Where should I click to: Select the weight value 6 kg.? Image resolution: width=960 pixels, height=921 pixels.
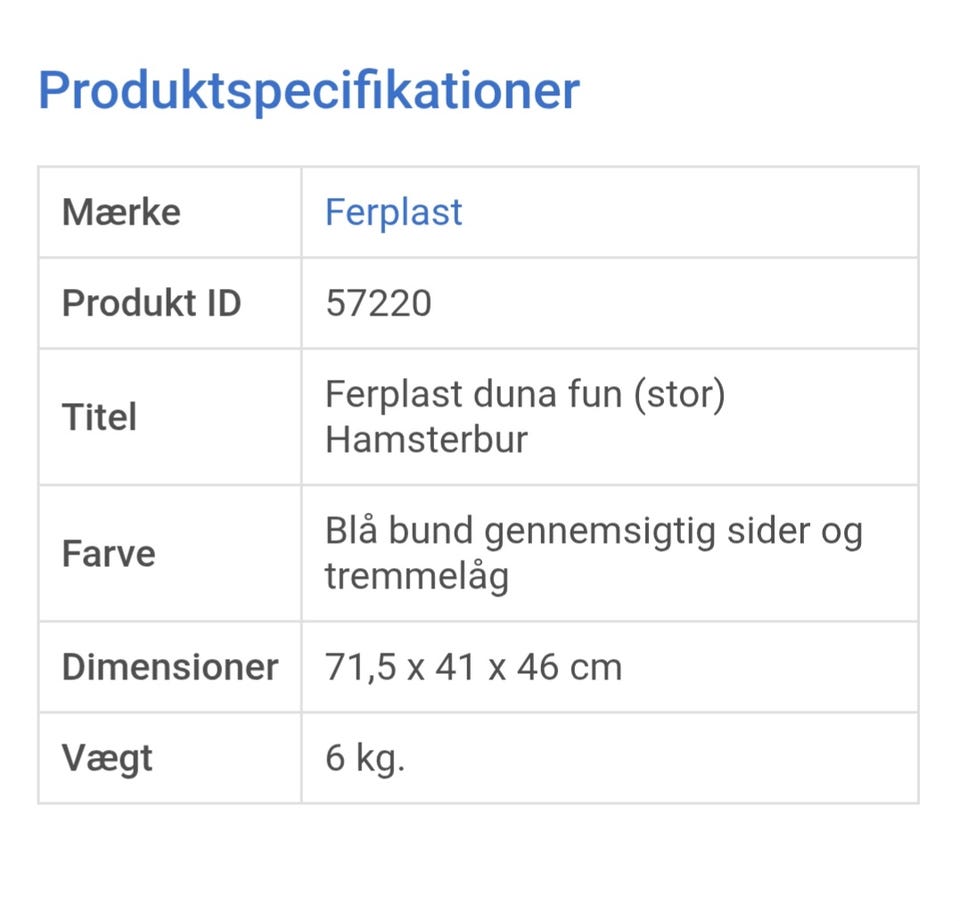click(365, 758)
